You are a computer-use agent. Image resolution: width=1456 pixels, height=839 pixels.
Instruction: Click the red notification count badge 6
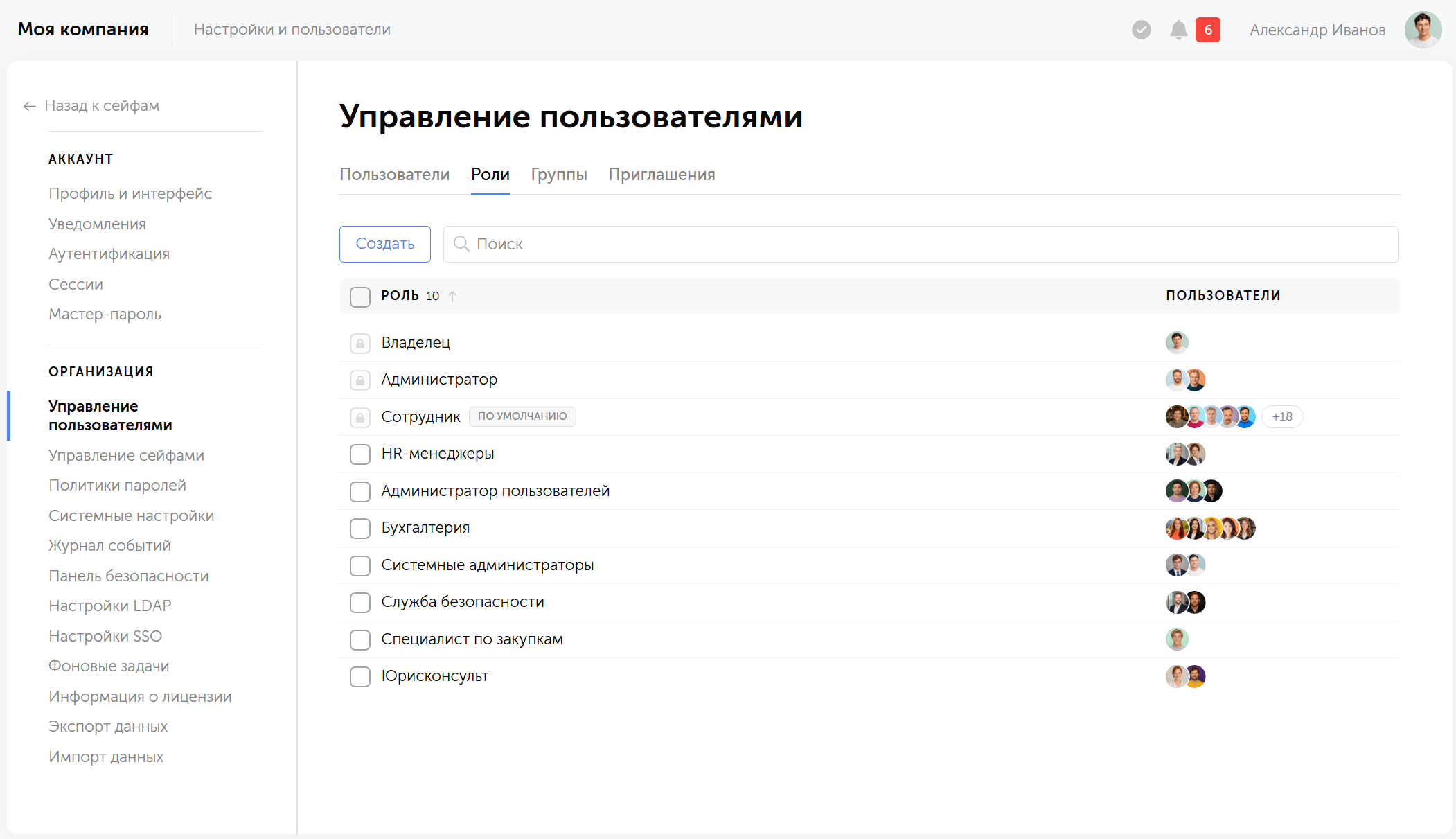(x=1208, y=30)
